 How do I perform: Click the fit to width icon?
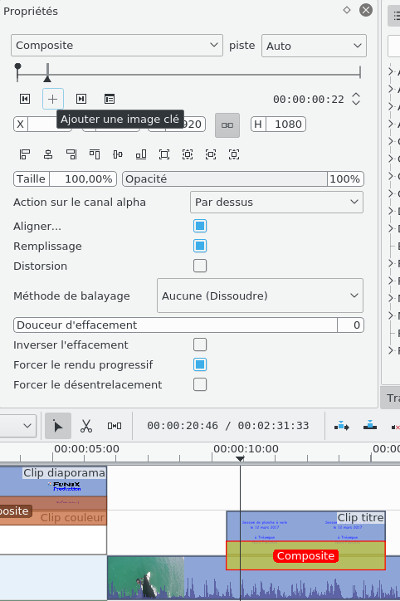click(x=211, y=154)
